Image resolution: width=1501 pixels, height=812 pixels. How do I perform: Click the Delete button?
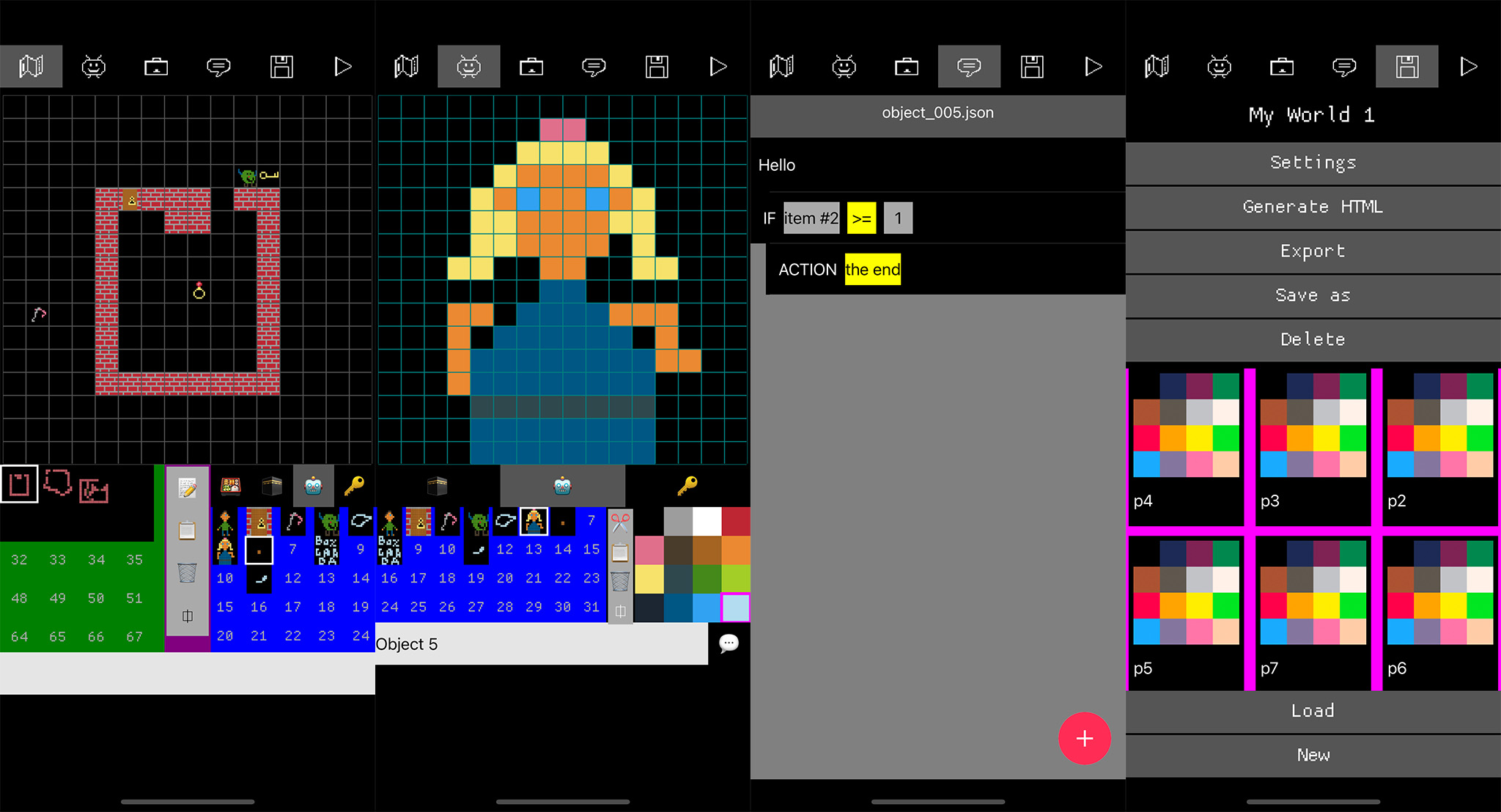1313,339
